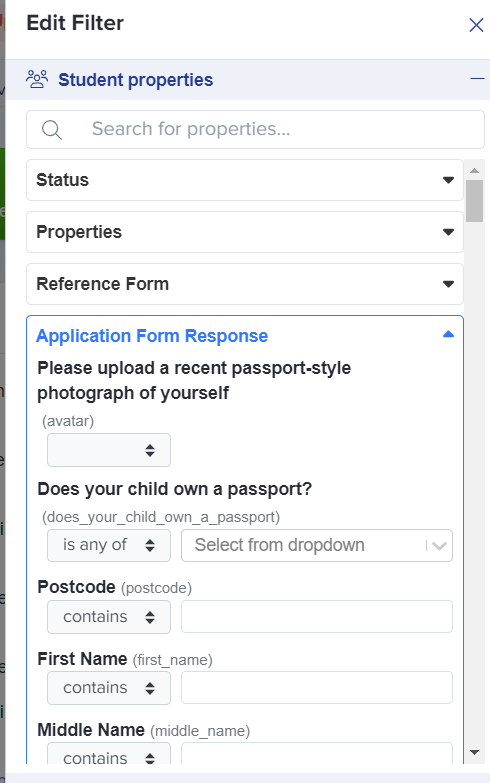The image size is (490, 783).
Task: Click the search magnifier icon
Action: tap(51, 130)
